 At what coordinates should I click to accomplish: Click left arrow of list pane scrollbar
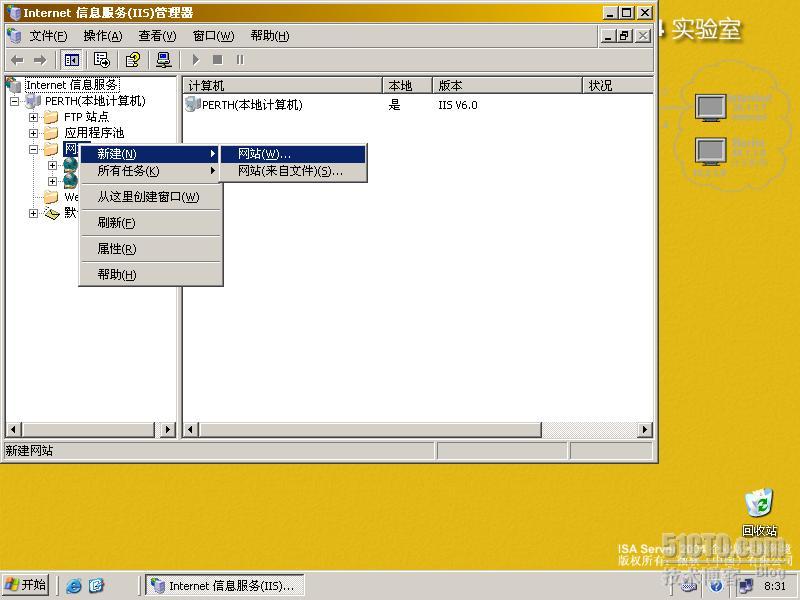(191, 430)
